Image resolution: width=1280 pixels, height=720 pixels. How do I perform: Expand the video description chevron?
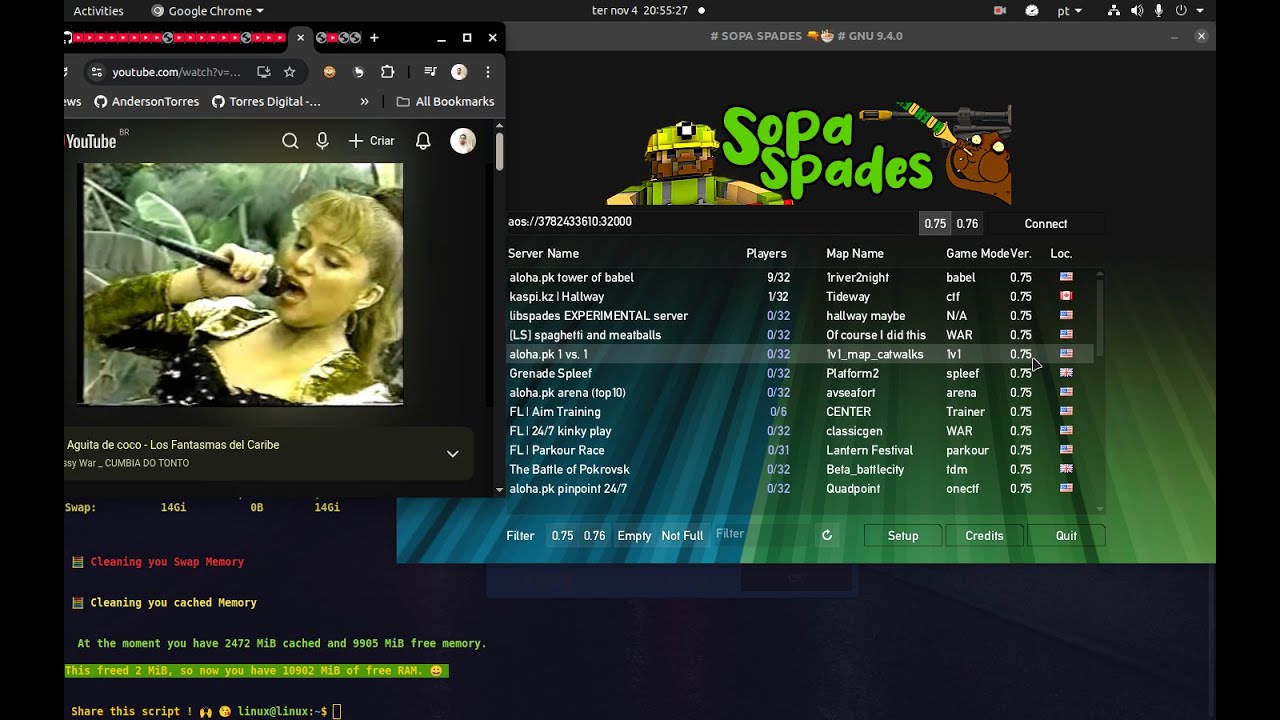pos(453,454)
